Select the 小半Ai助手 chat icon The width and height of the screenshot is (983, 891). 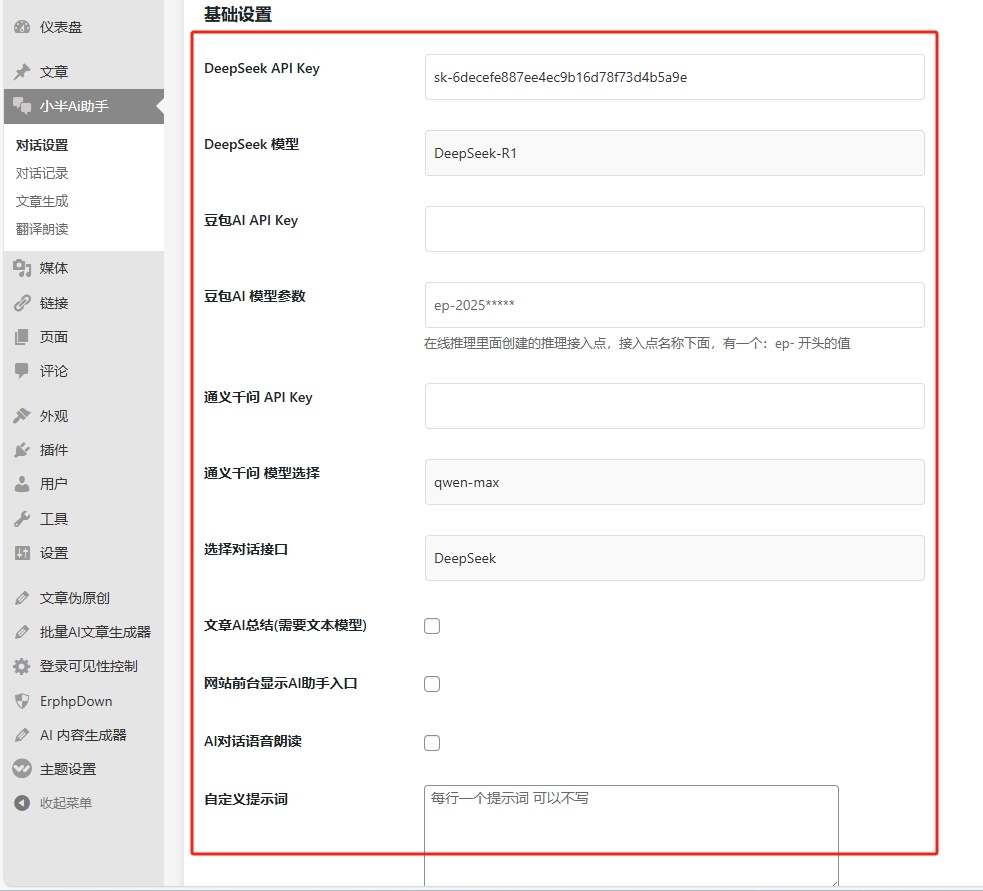pos(21,106)
